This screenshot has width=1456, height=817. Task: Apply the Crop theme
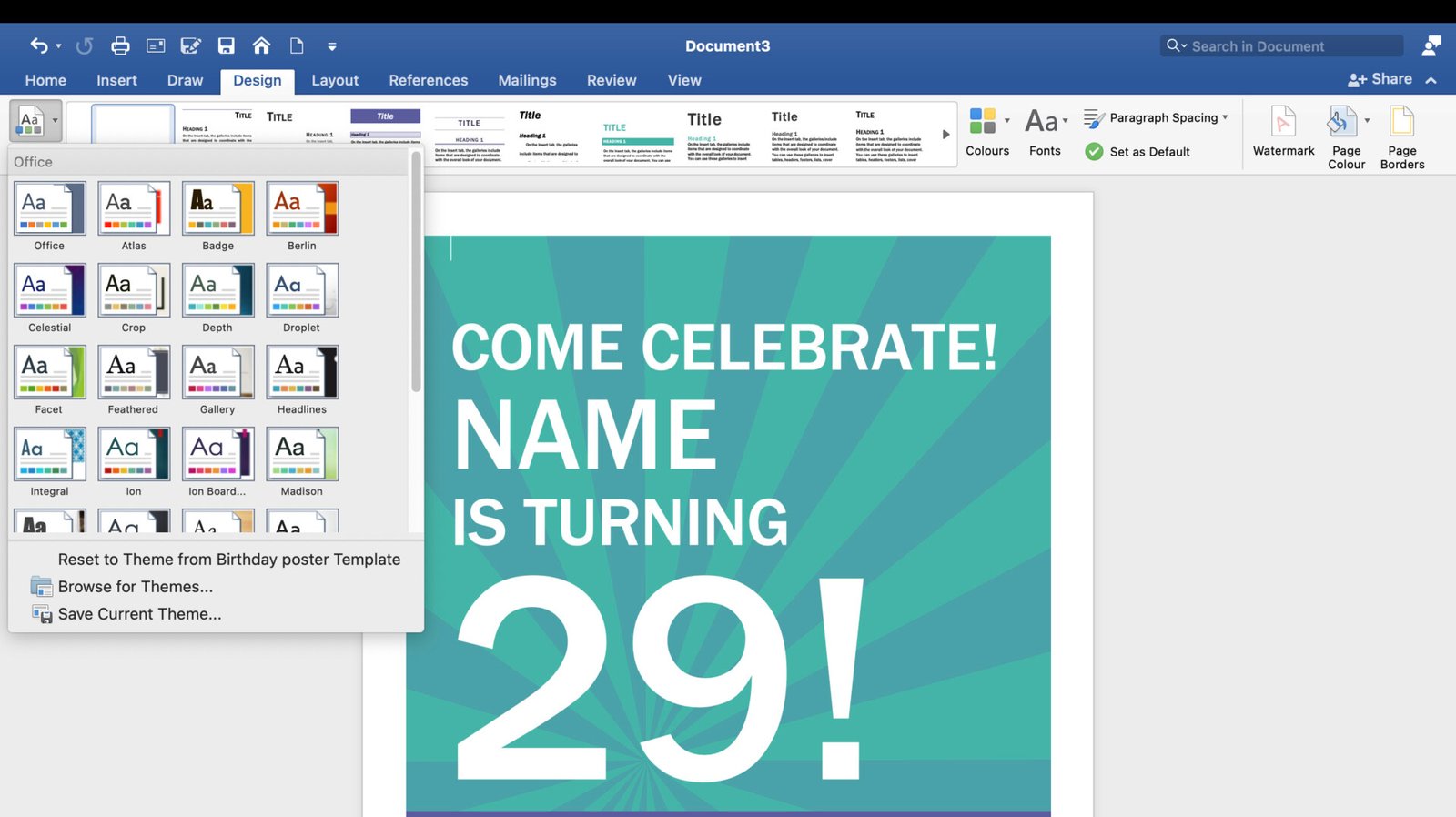(134, 290)
